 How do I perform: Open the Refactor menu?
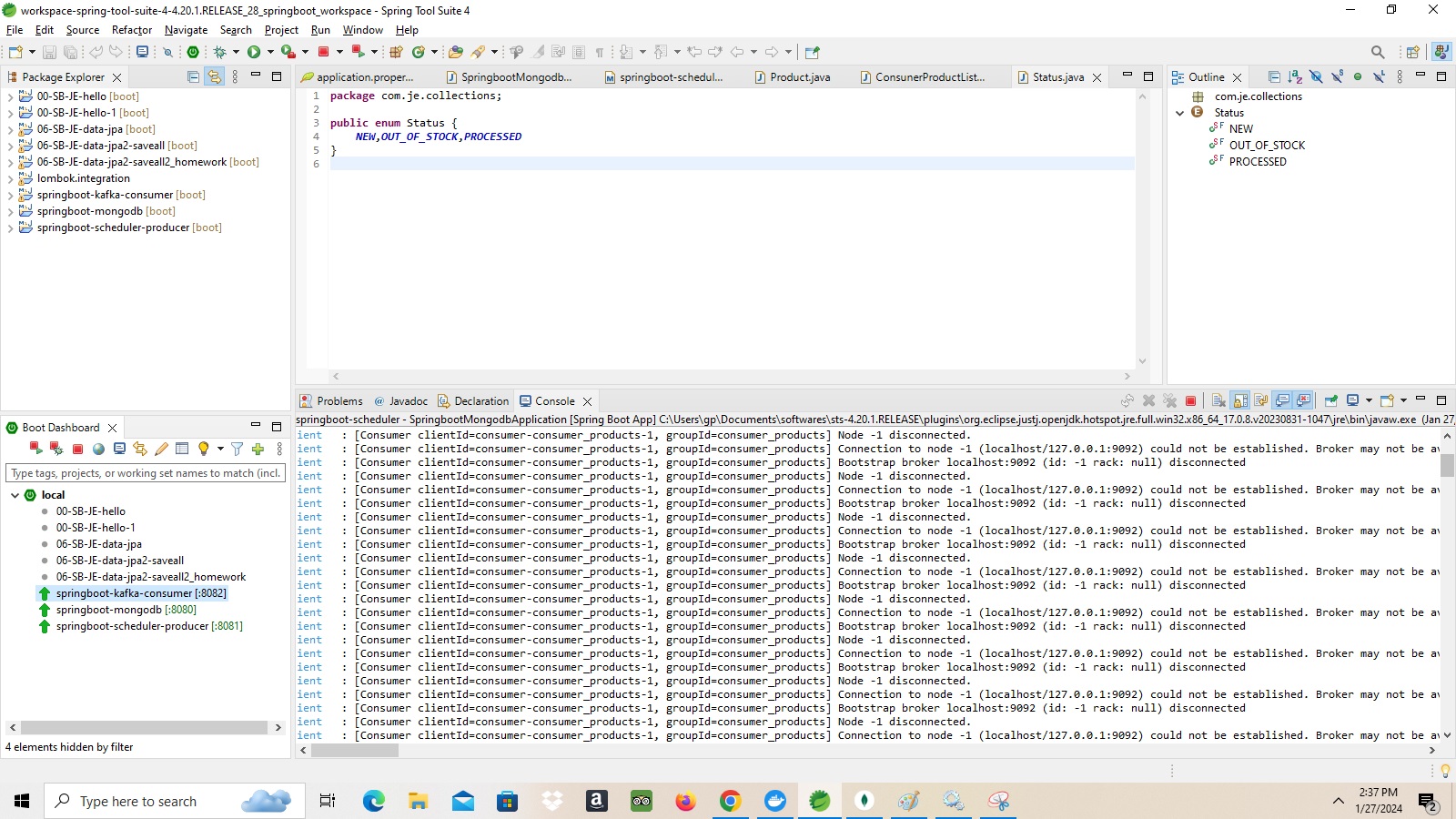click(132, 30)
